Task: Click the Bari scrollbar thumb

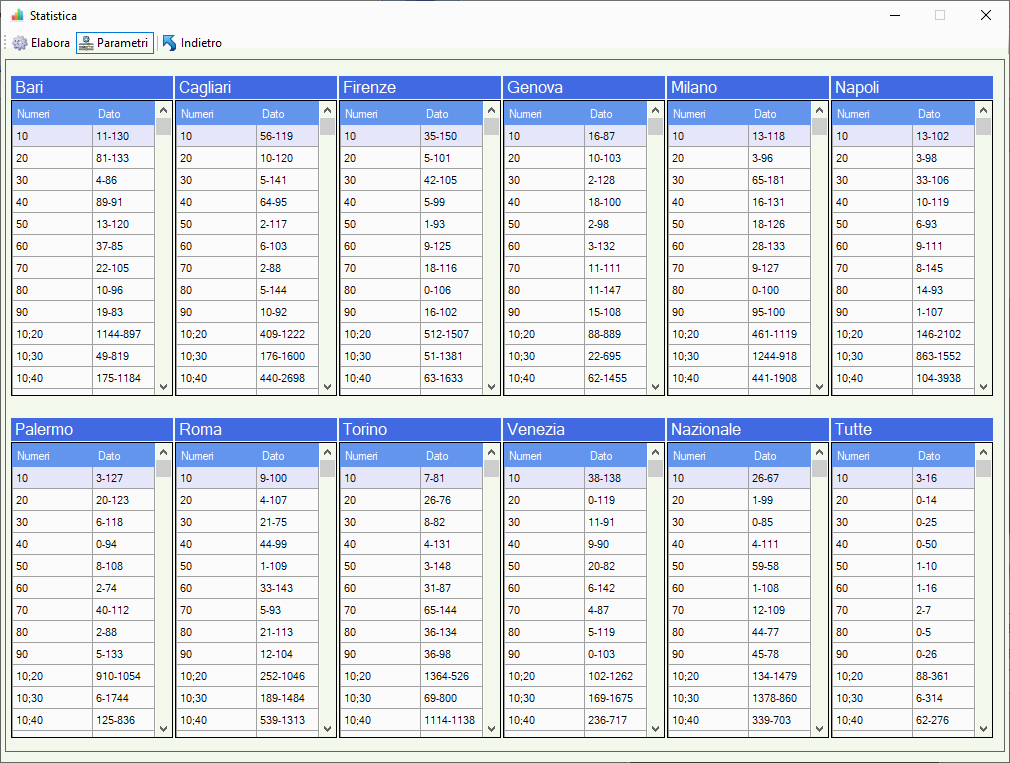Action: (x=164, y=126)
